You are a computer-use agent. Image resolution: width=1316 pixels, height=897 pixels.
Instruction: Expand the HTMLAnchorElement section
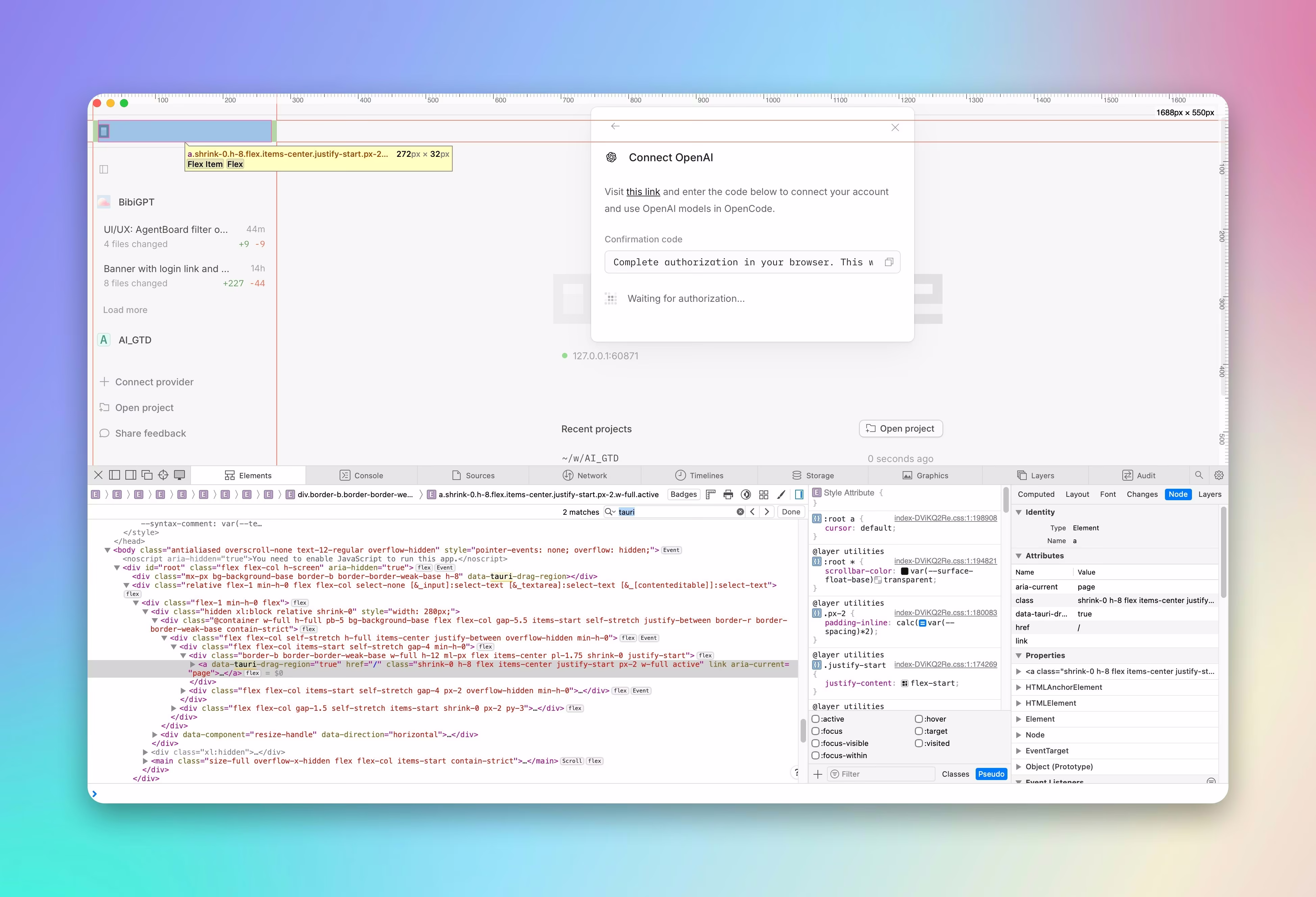(1019, 687)
